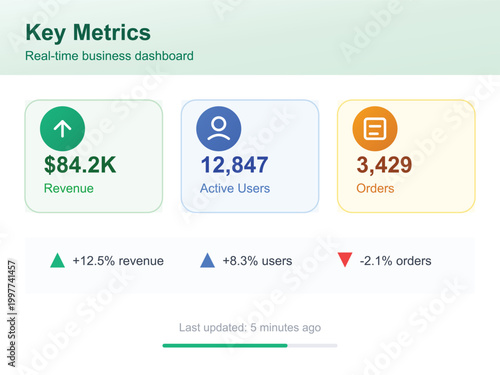Select the 3,429 orders value
Viewport: 500px width, 375px height.
point(384,165)
